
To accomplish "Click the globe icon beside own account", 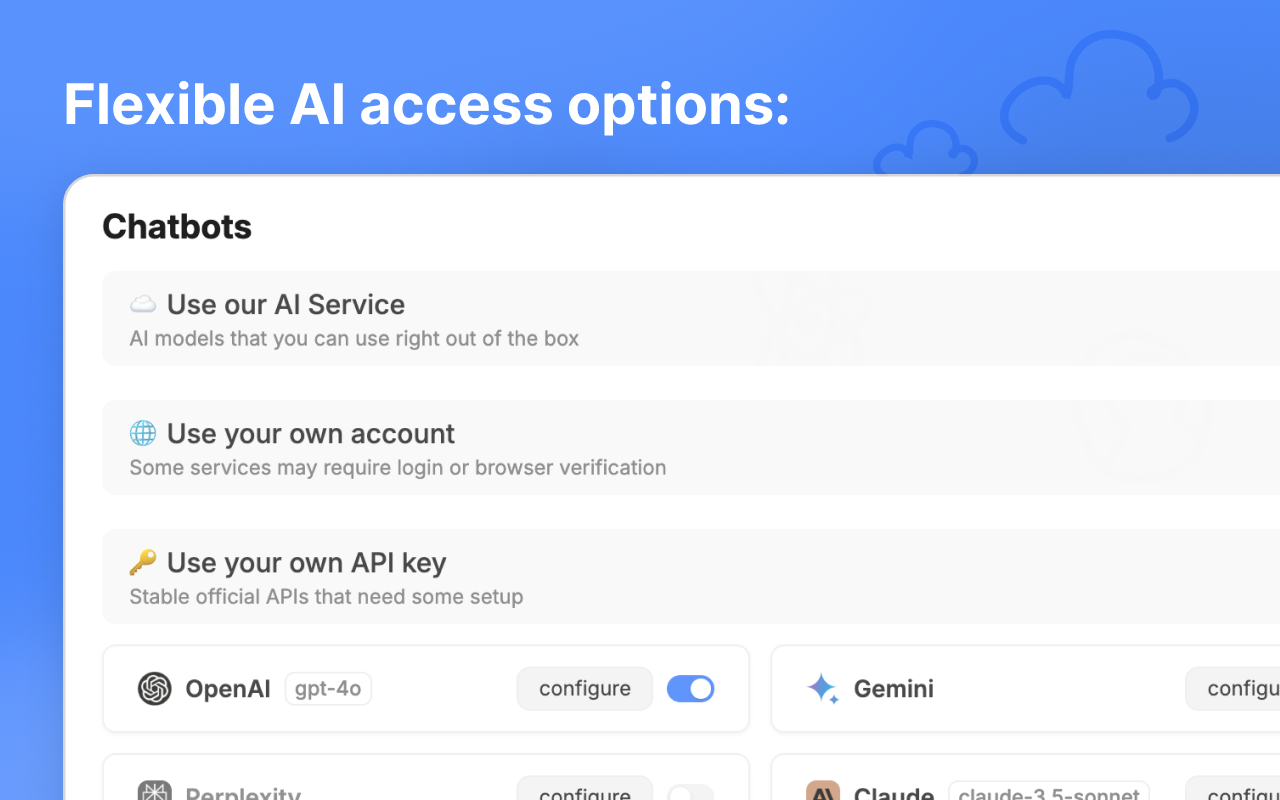I will (143, 433).
